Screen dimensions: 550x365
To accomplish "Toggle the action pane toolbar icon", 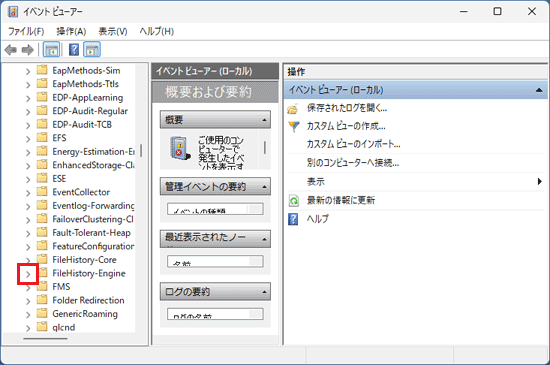I will tap(92, 50).
